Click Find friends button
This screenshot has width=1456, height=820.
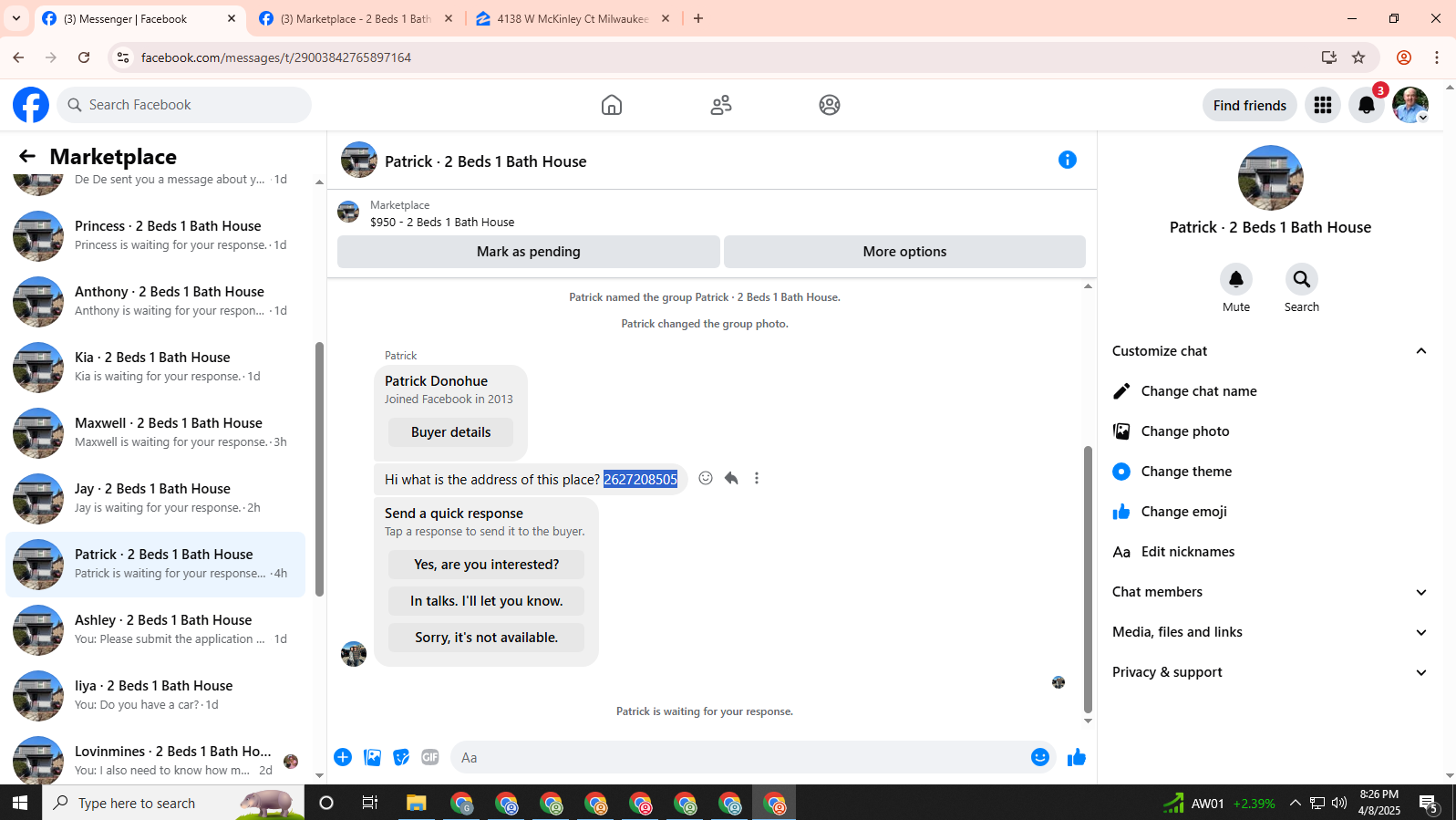pos(1249,105)
